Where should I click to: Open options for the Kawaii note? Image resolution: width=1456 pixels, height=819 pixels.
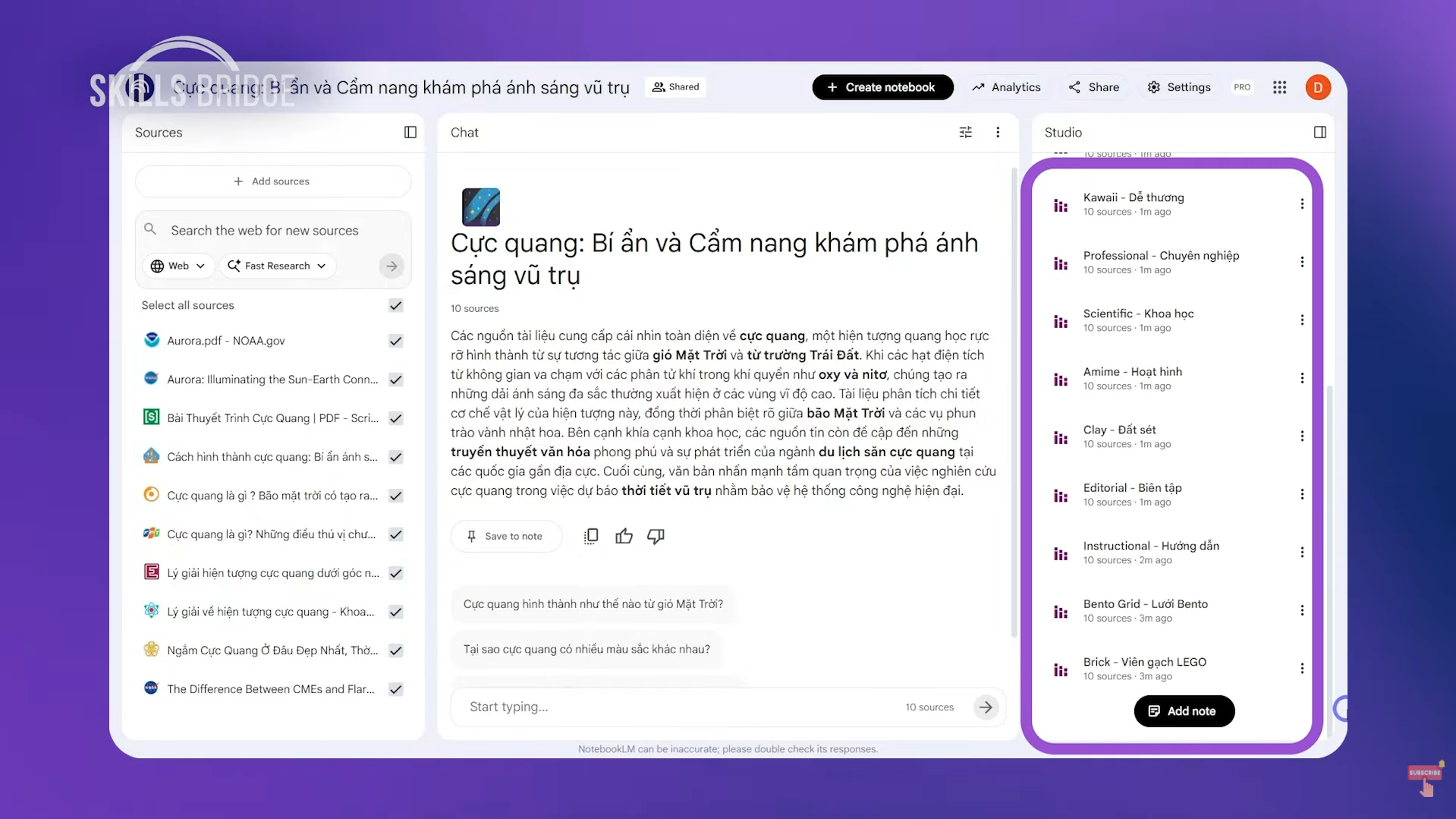(x=1302, y=203)
